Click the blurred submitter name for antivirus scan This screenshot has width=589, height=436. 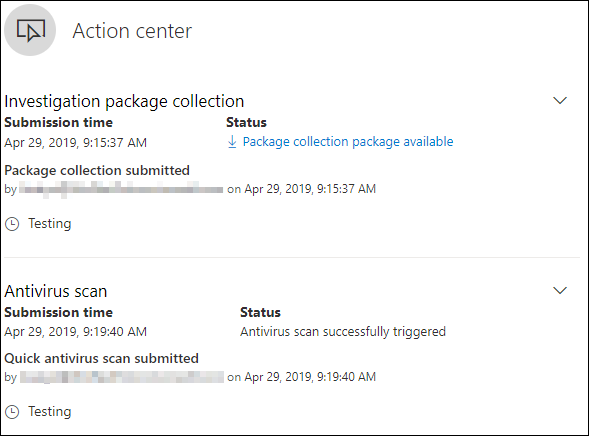122,377
